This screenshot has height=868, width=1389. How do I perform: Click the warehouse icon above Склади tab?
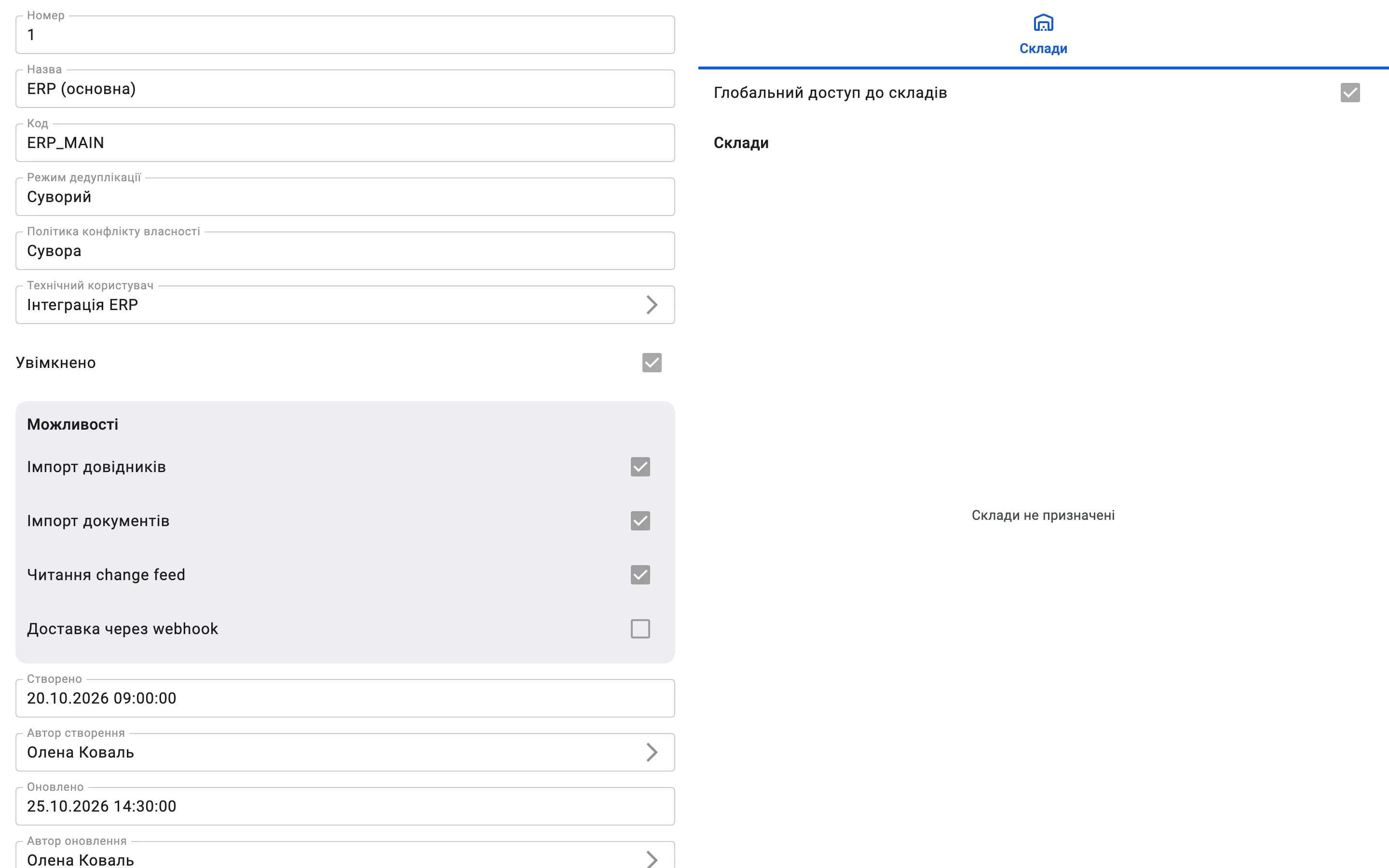[x=1043, y=23]
